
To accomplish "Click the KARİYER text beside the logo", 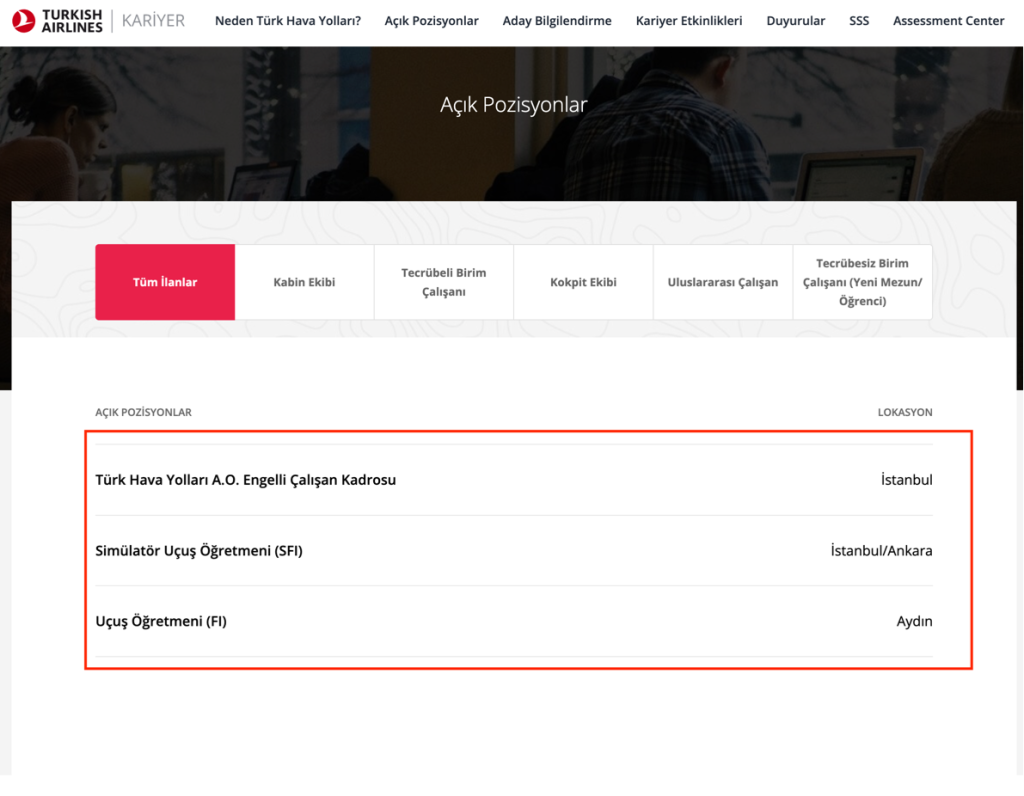I will [x=153, y=20].
